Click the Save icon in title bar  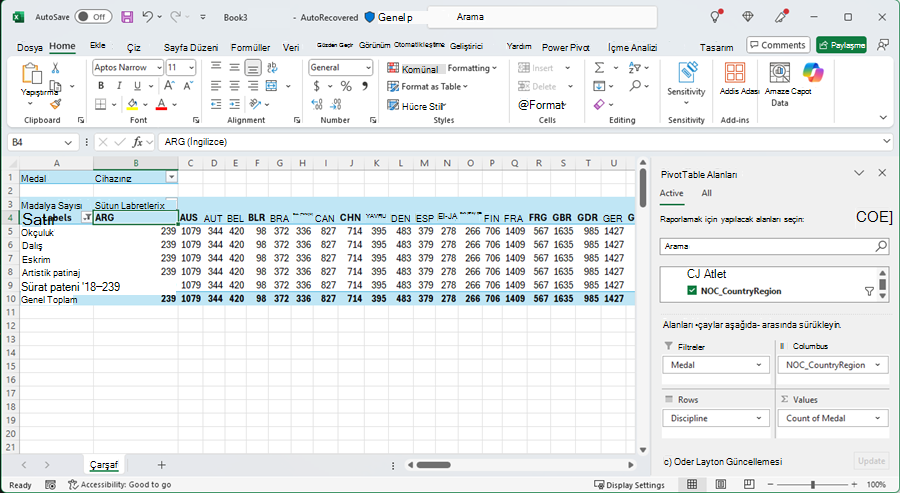tap(127, 17)
